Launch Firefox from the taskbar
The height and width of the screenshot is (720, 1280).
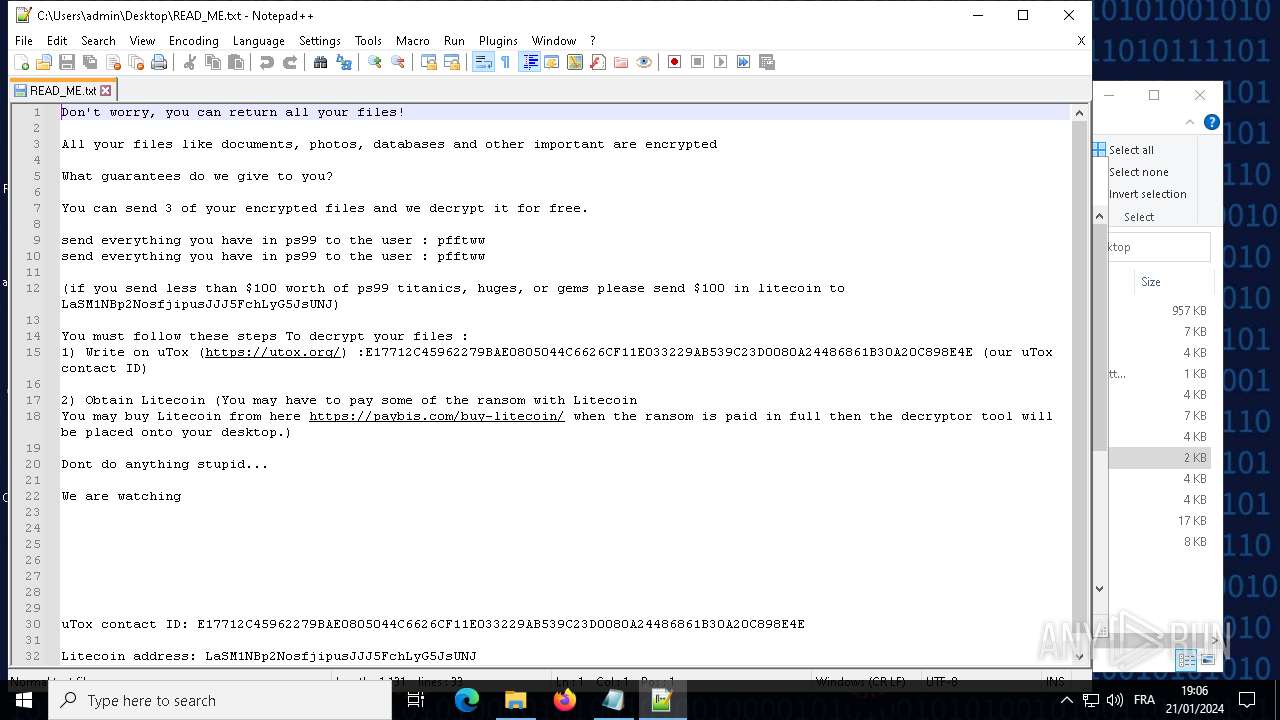[565, 700]
